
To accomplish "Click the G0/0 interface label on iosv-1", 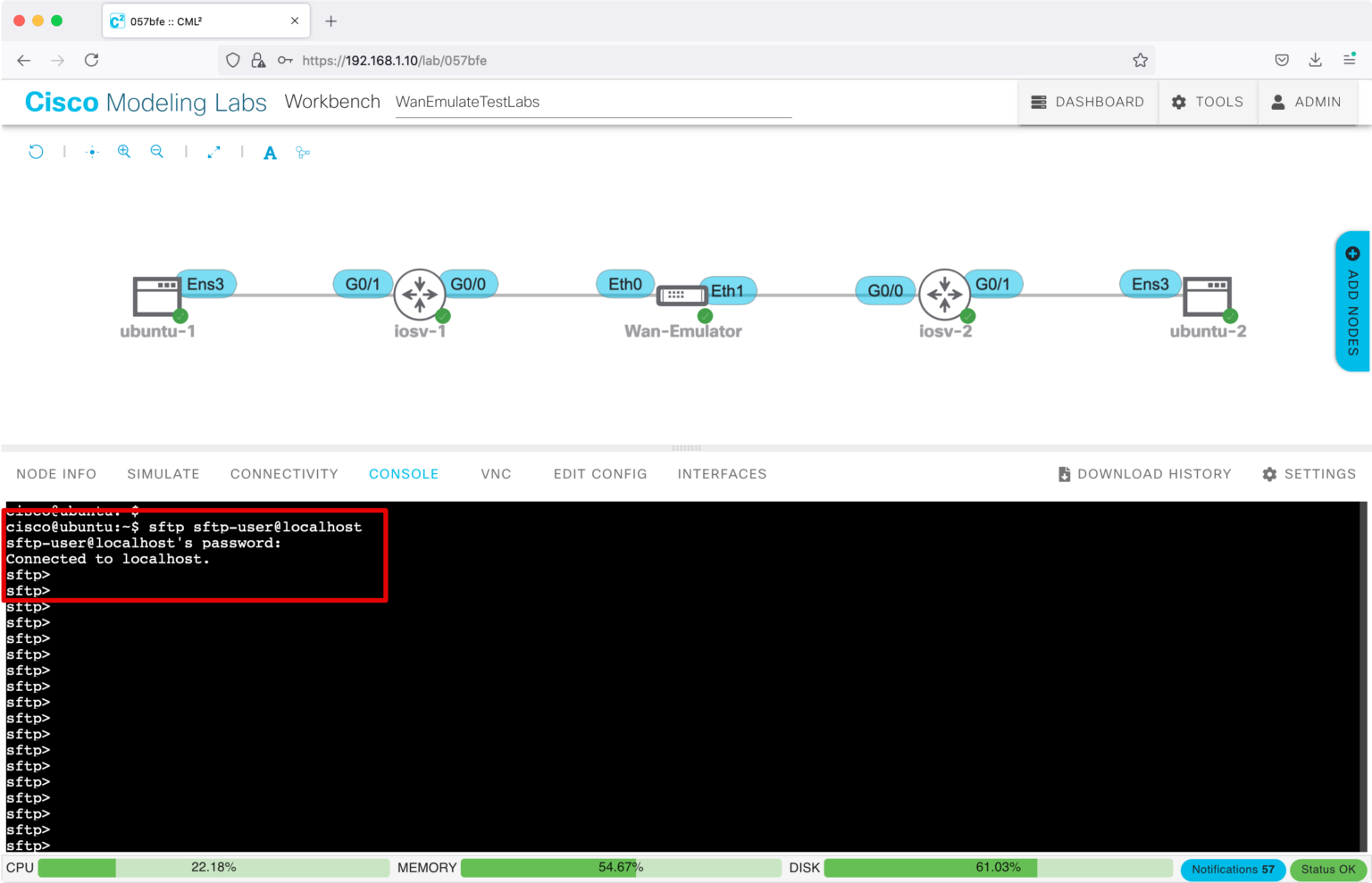I will 468,284.
